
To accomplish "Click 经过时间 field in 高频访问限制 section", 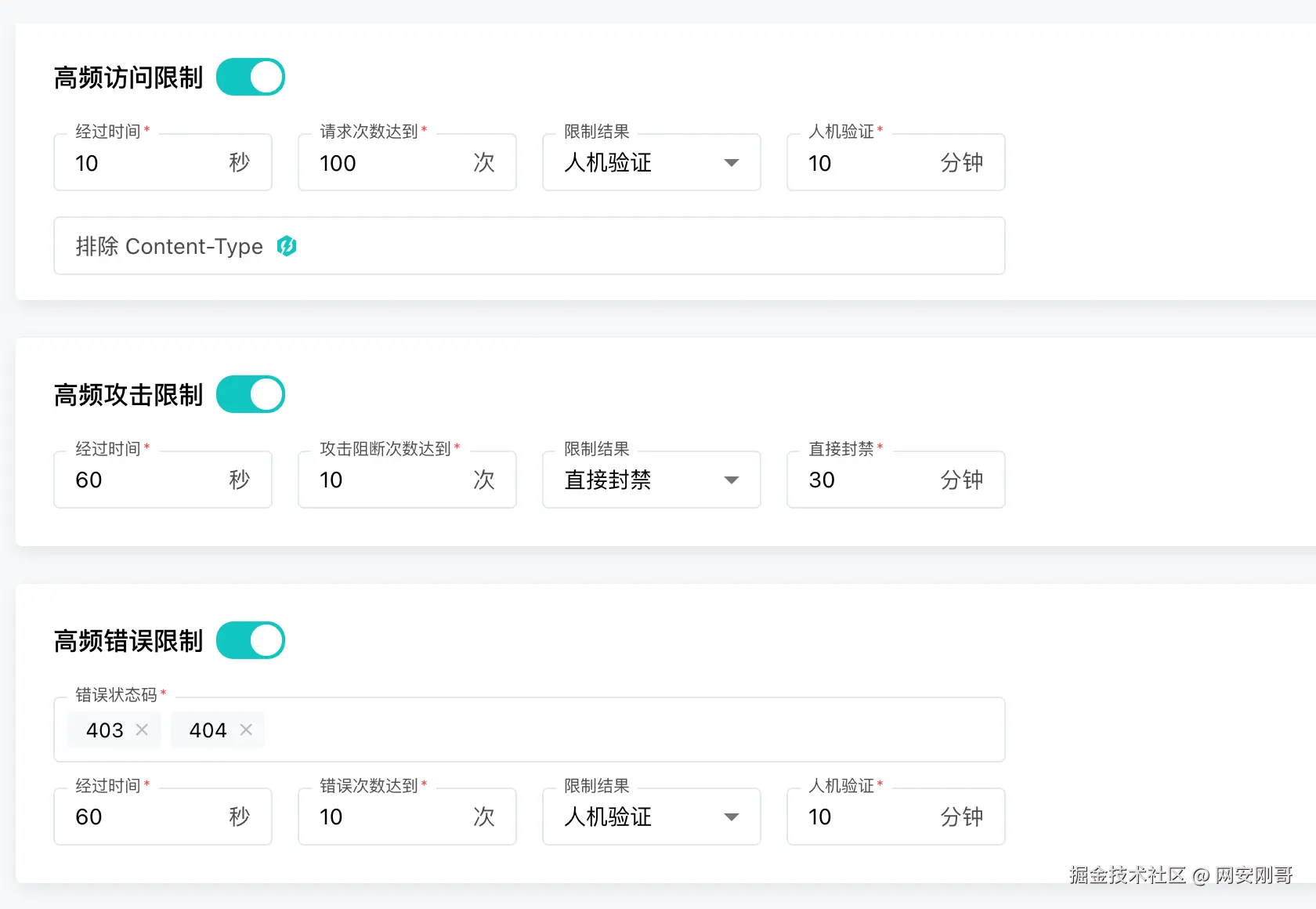I will (x=149, y=163).
